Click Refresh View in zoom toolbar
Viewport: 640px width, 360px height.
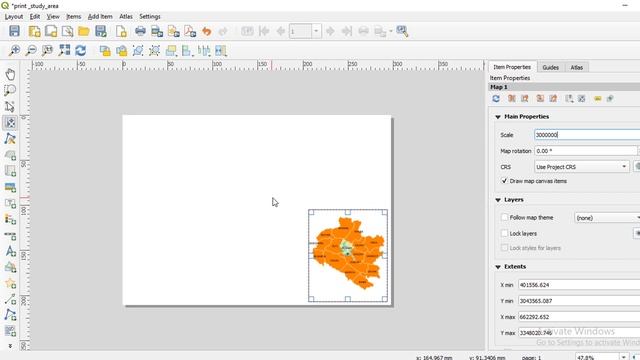(x=80, y=51)
